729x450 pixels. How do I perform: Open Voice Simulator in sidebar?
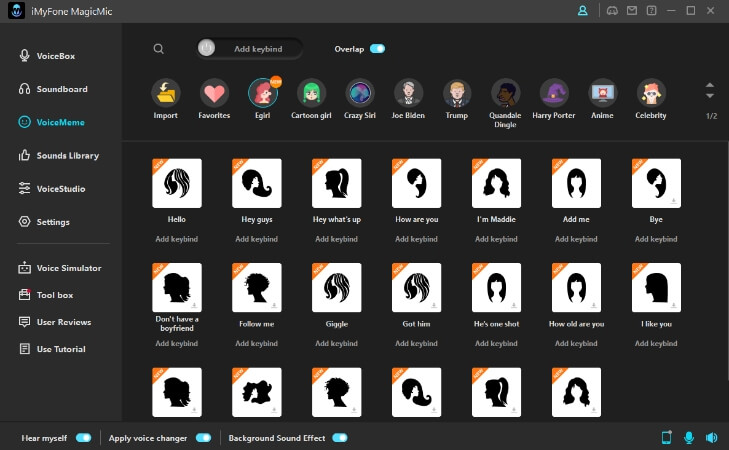pyautogui.click(x=60, y=268)
